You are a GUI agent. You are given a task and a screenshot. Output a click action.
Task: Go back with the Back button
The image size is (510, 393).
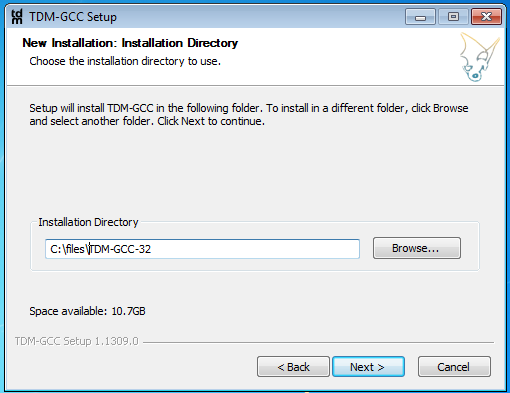(x=293, y=367)
